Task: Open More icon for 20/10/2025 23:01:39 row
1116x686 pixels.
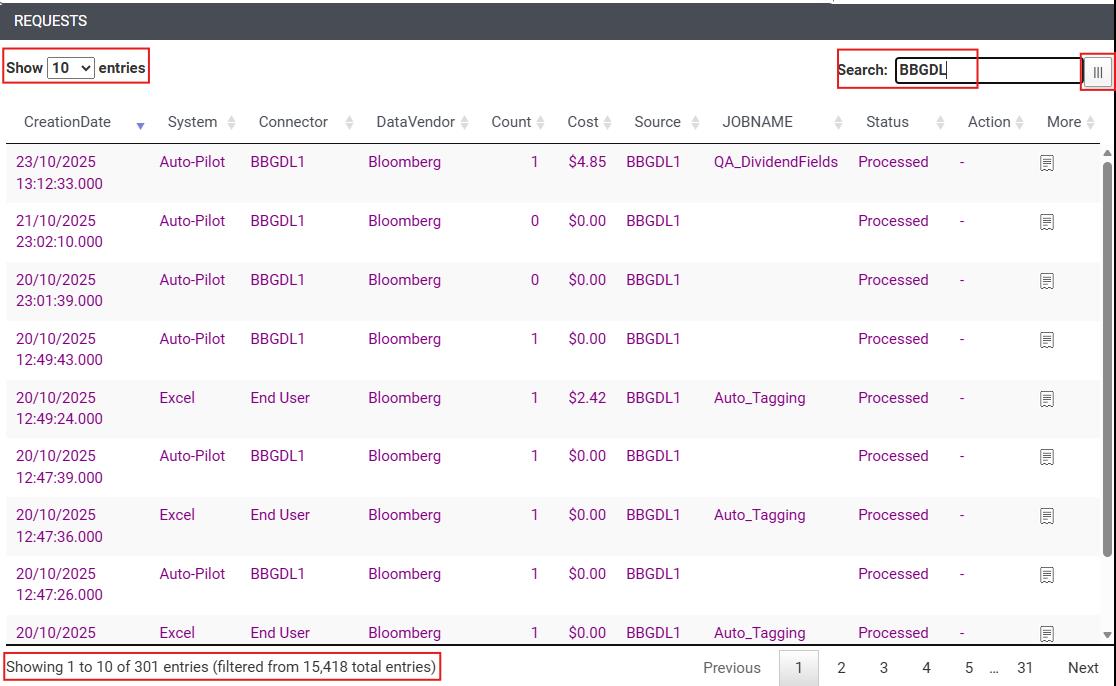Action: (1047, 281)
